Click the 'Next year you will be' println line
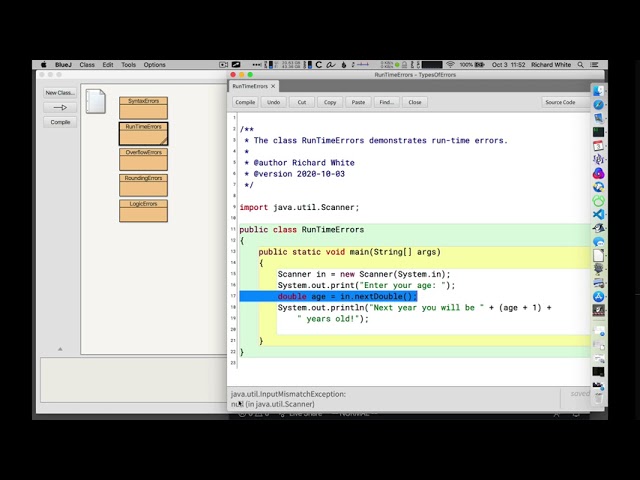 tap(414, 307)
